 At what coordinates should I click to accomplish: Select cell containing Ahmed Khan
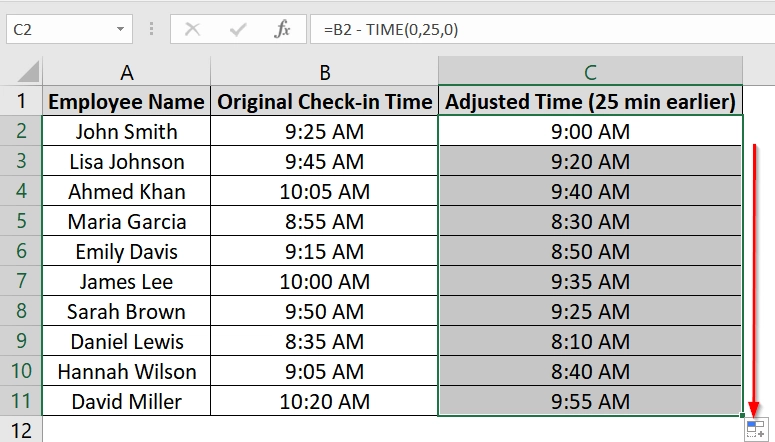coord(126,191)
